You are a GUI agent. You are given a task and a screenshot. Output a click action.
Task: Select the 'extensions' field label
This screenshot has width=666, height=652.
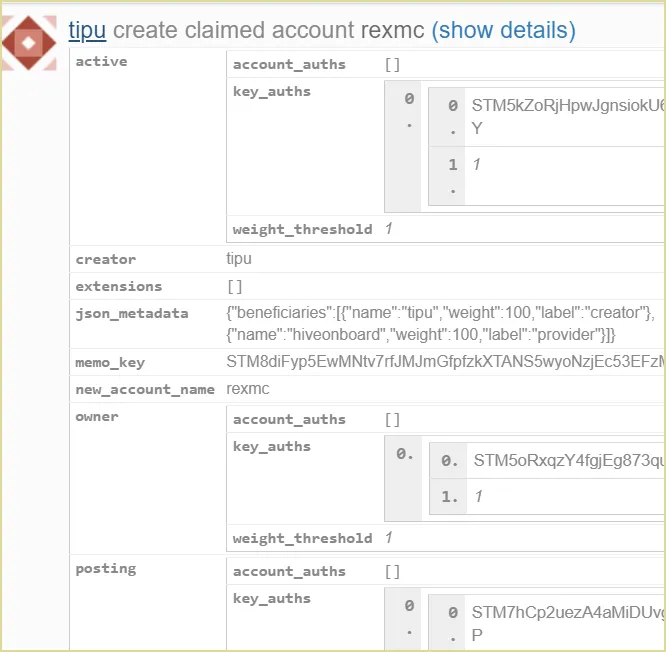click(x=119, y=286)
